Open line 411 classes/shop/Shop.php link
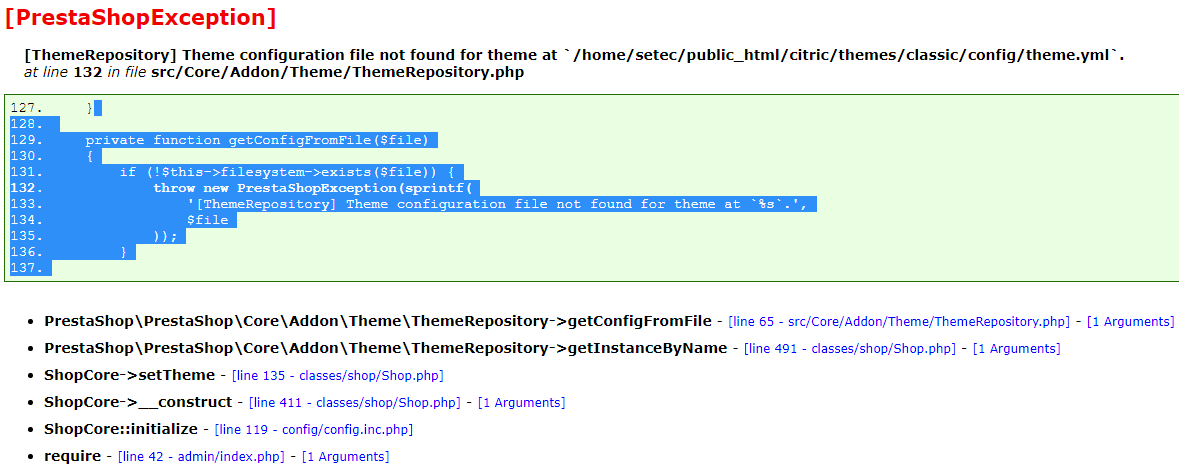1179x471 pixels. (x=354, y=403)
